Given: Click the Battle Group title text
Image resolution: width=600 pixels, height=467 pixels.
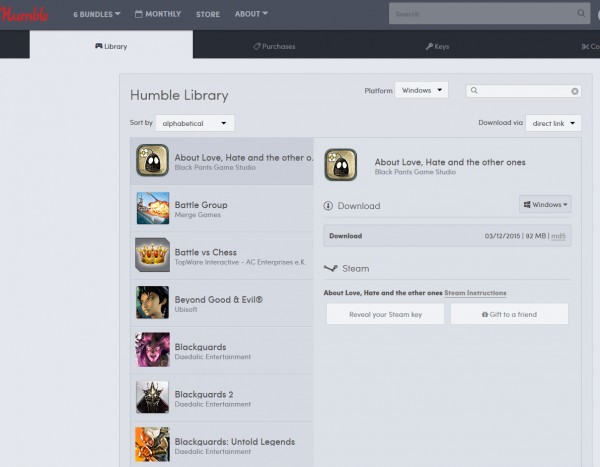Looking at the screenshot, I should tap(201, 205).
